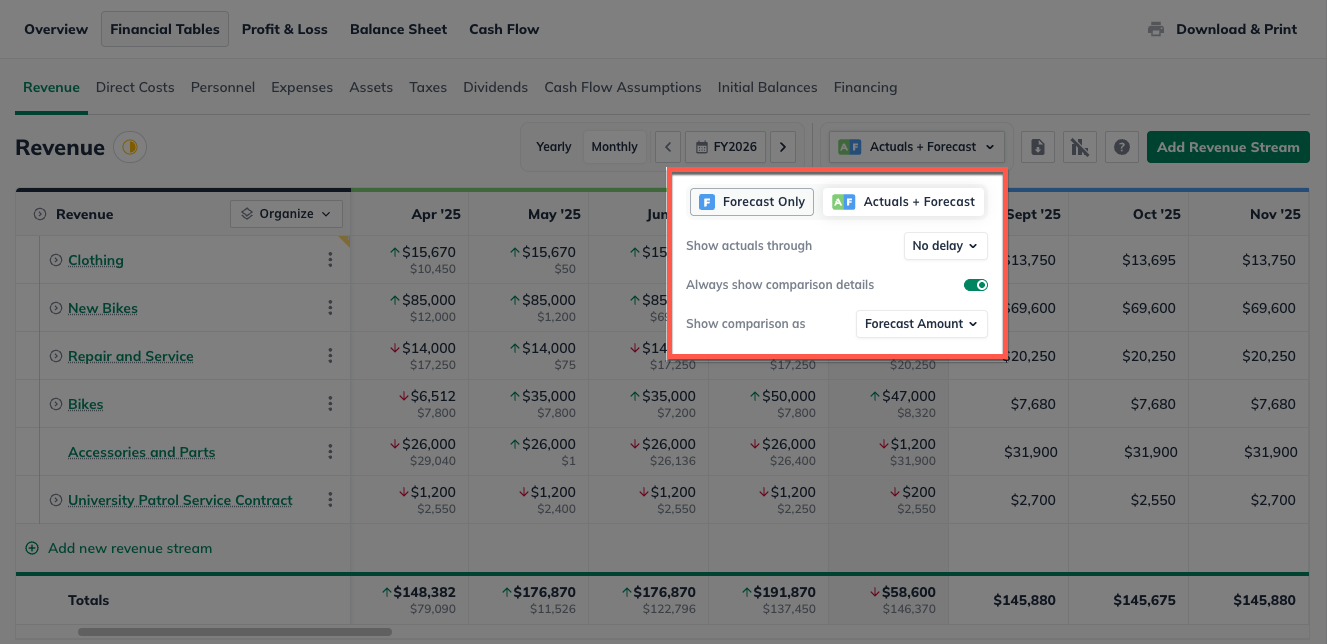Viewport: 1327px width, 644px height.
Task: Open the Forecast Amount comparison dropdown
Action: click(921, 324)
